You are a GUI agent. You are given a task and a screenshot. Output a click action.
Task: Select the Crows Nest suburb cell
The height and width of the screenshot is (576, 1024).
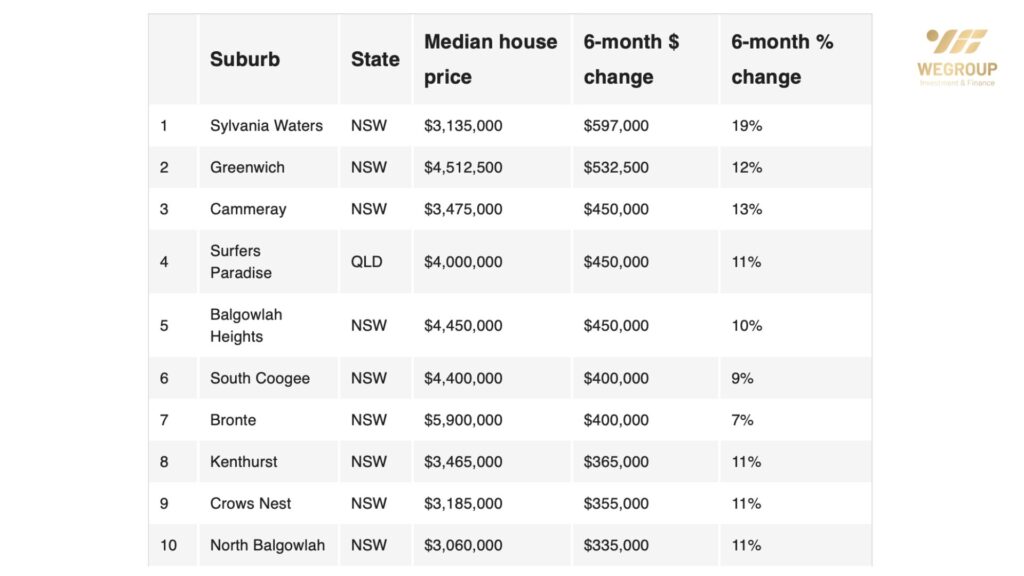pos(251,504)
